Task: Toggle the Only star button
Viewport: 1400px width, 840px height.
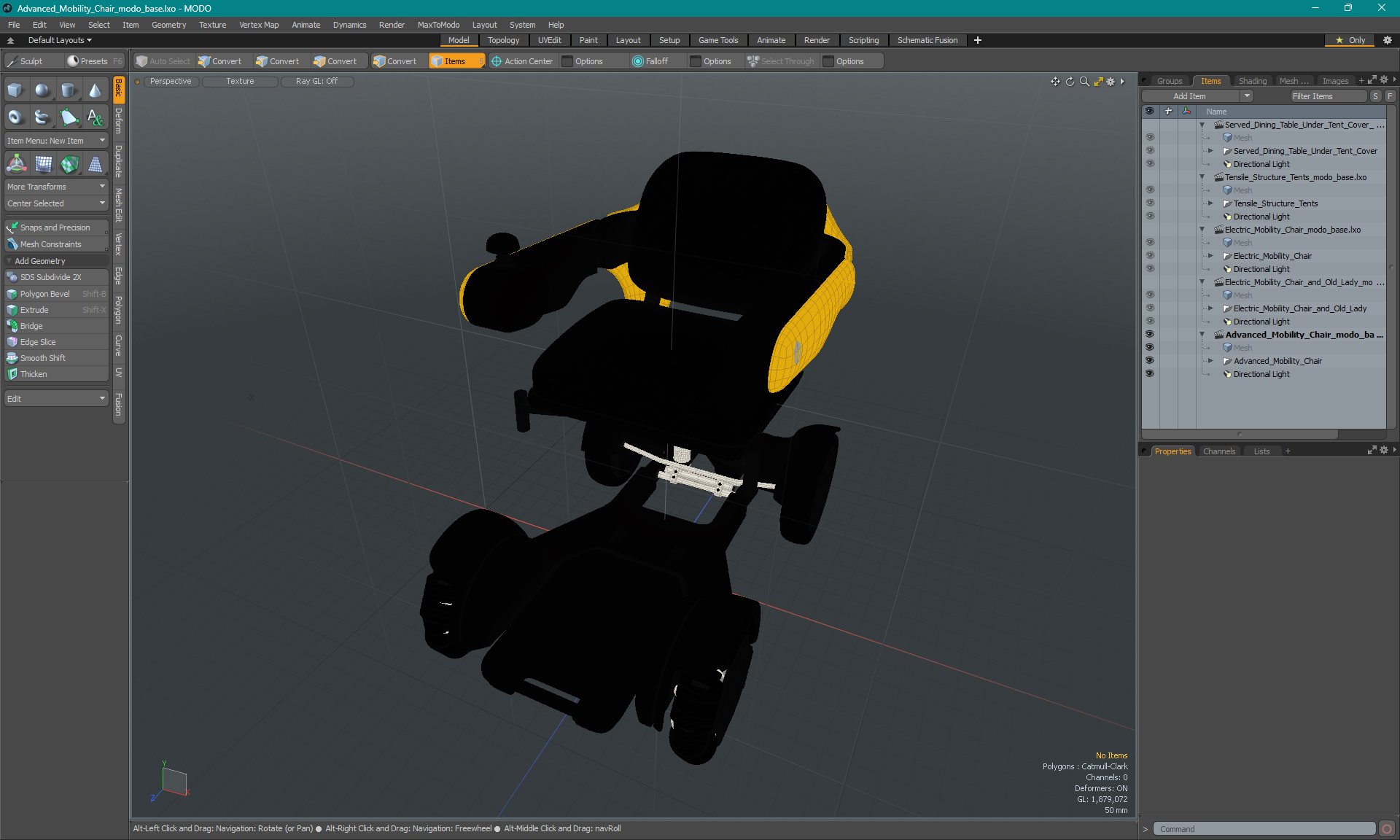Action: (1350, 40)
